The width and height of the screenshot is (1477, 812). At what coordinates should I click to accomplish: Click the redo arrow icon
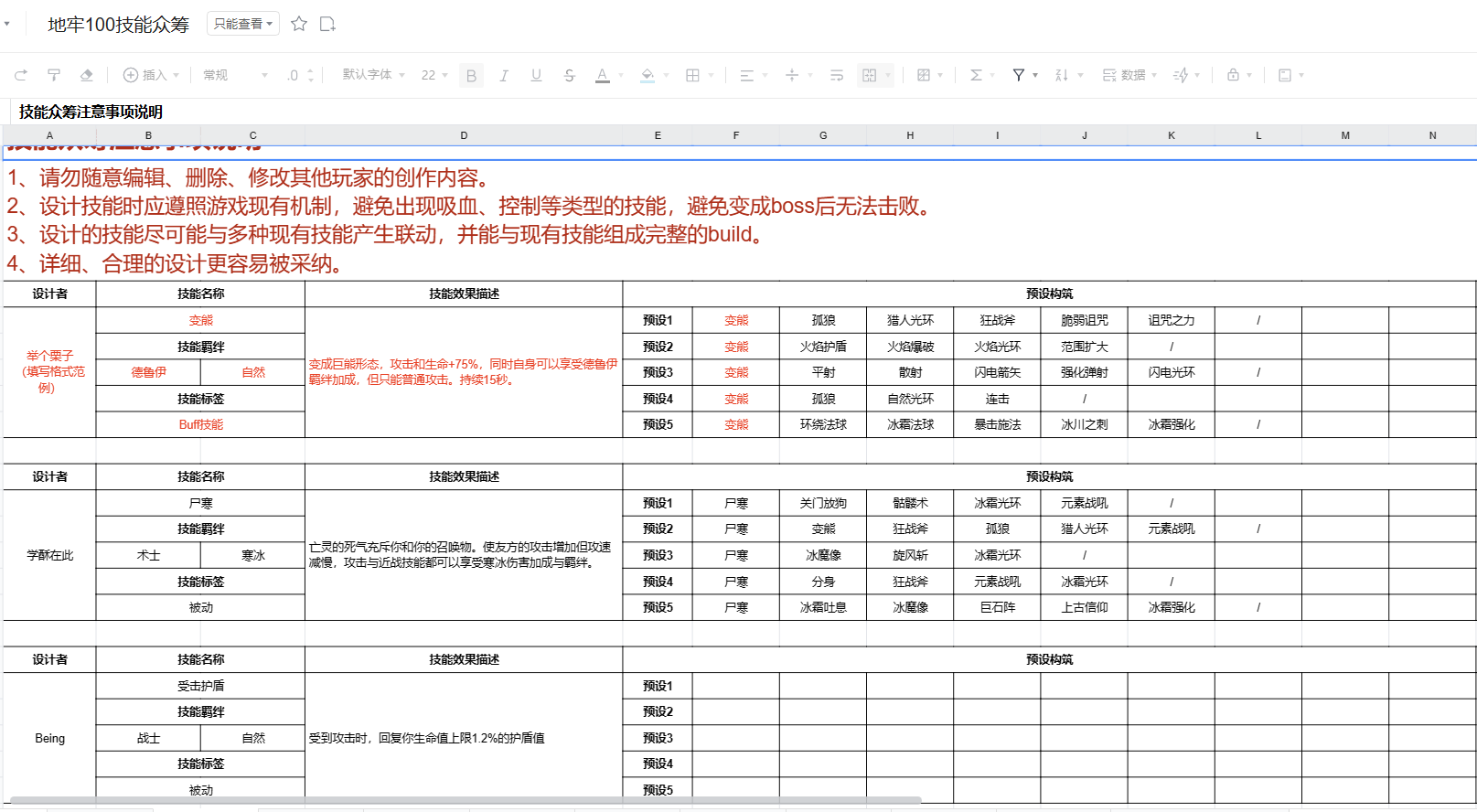[x=21, y=75]
